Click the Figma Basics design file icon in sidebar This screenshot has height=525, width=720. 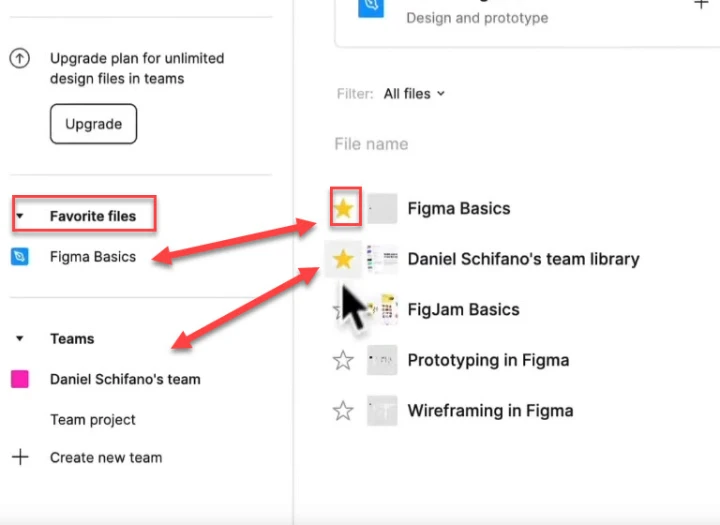[20, 256]
